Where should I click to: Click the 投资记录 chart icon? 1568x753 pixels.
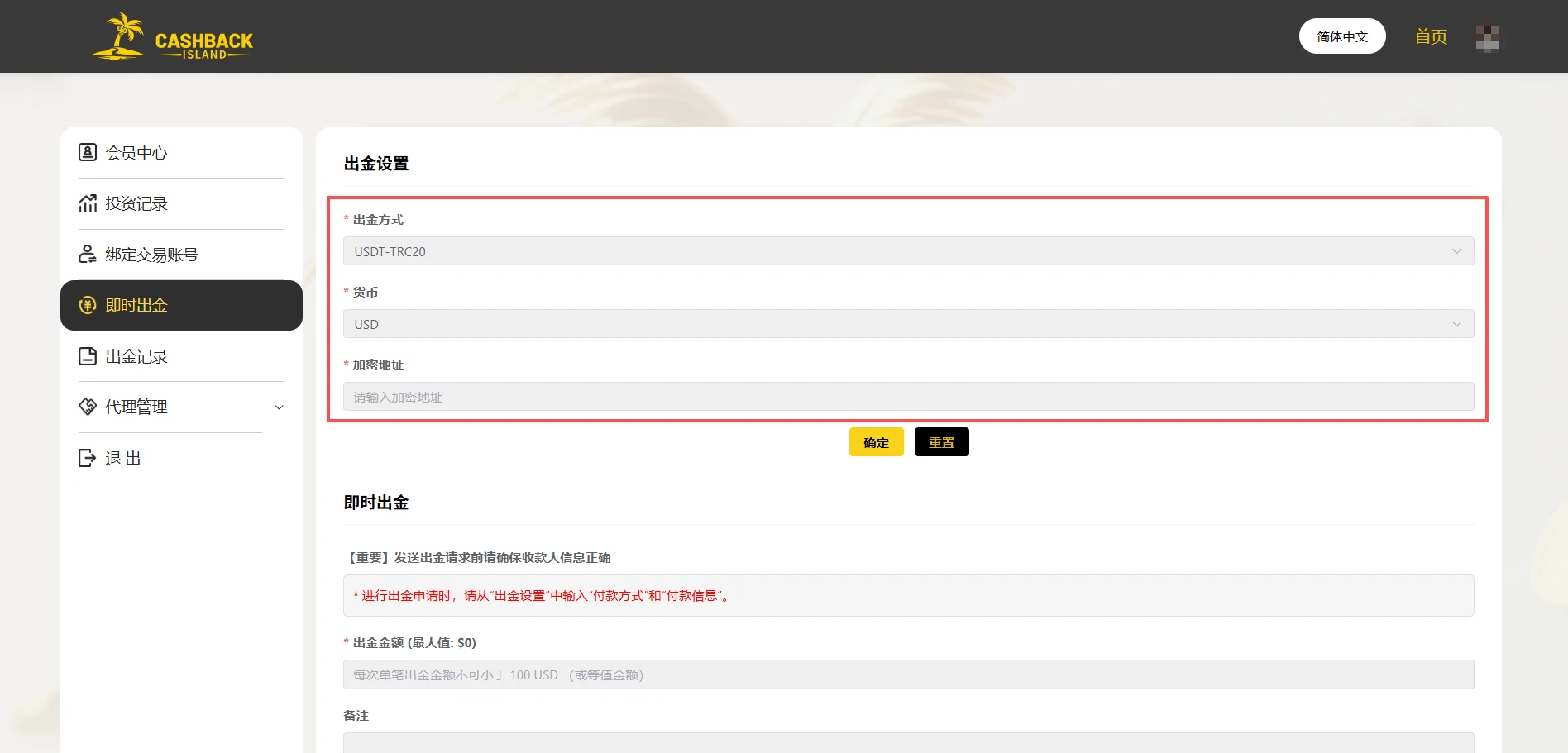tap(88, 203)
